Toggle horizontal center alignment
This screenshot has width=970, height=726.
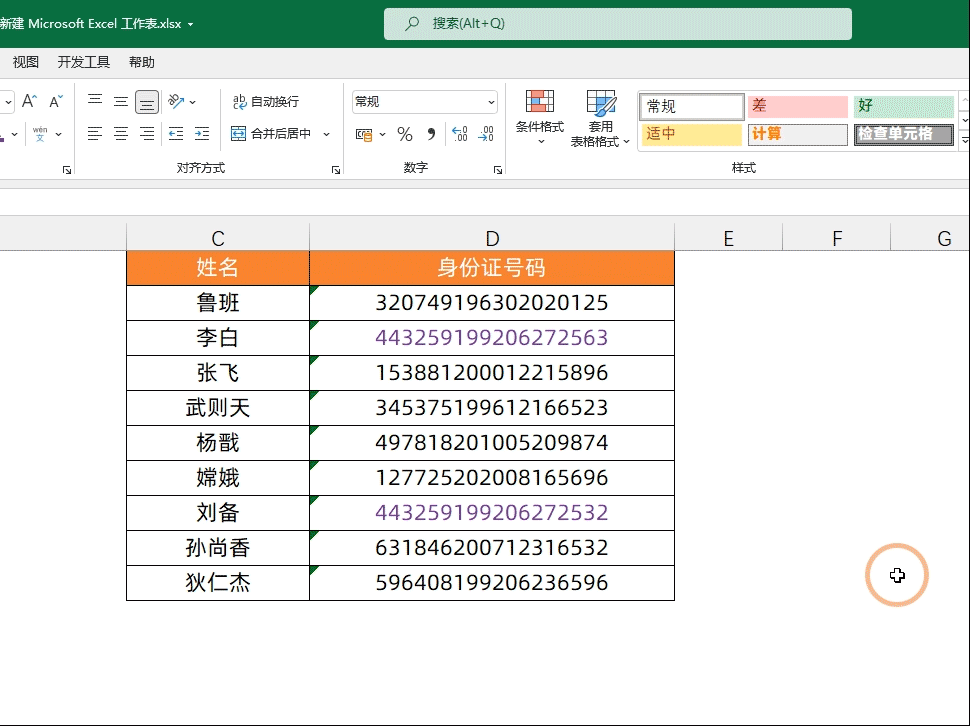(x=121, y=134)
